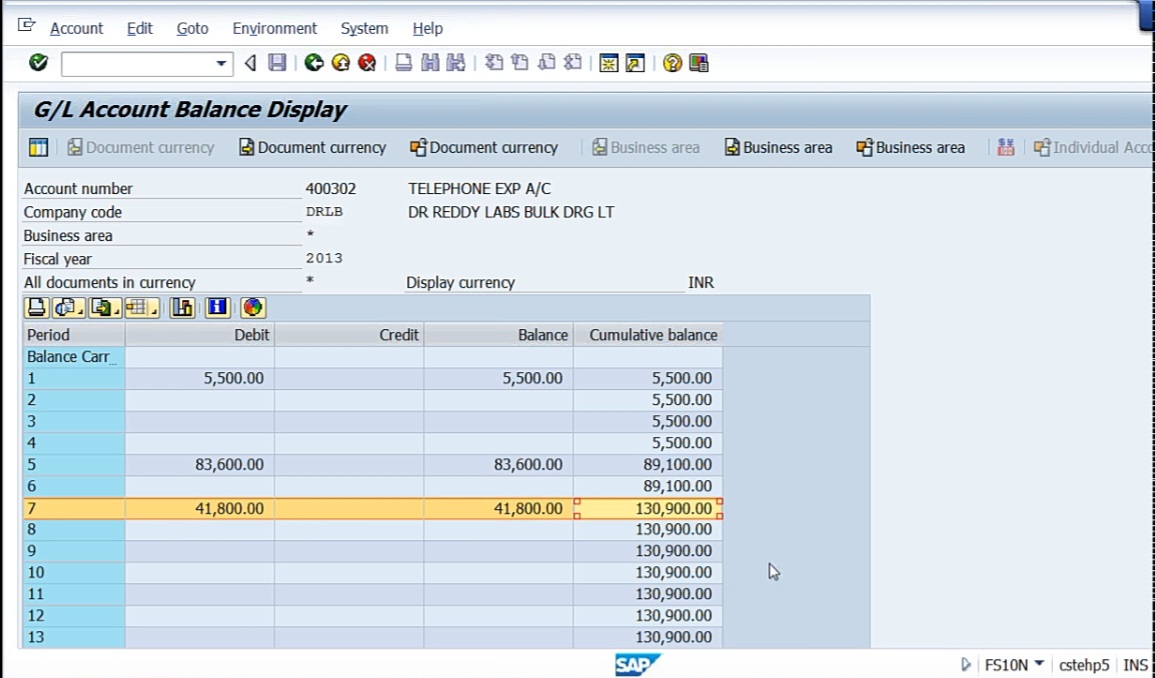The height and width of the screenshot is (678, 1155).
Task: Expand the status bar with the triangle
Action: (966, 665)
